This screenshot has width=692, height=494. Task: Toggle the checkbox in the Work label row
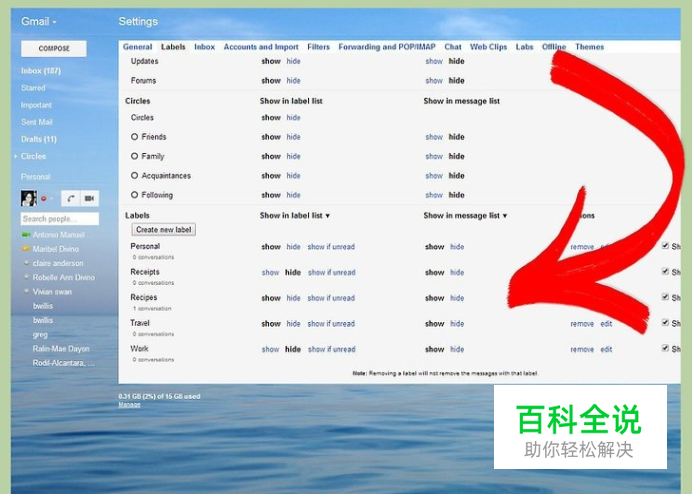665,348
